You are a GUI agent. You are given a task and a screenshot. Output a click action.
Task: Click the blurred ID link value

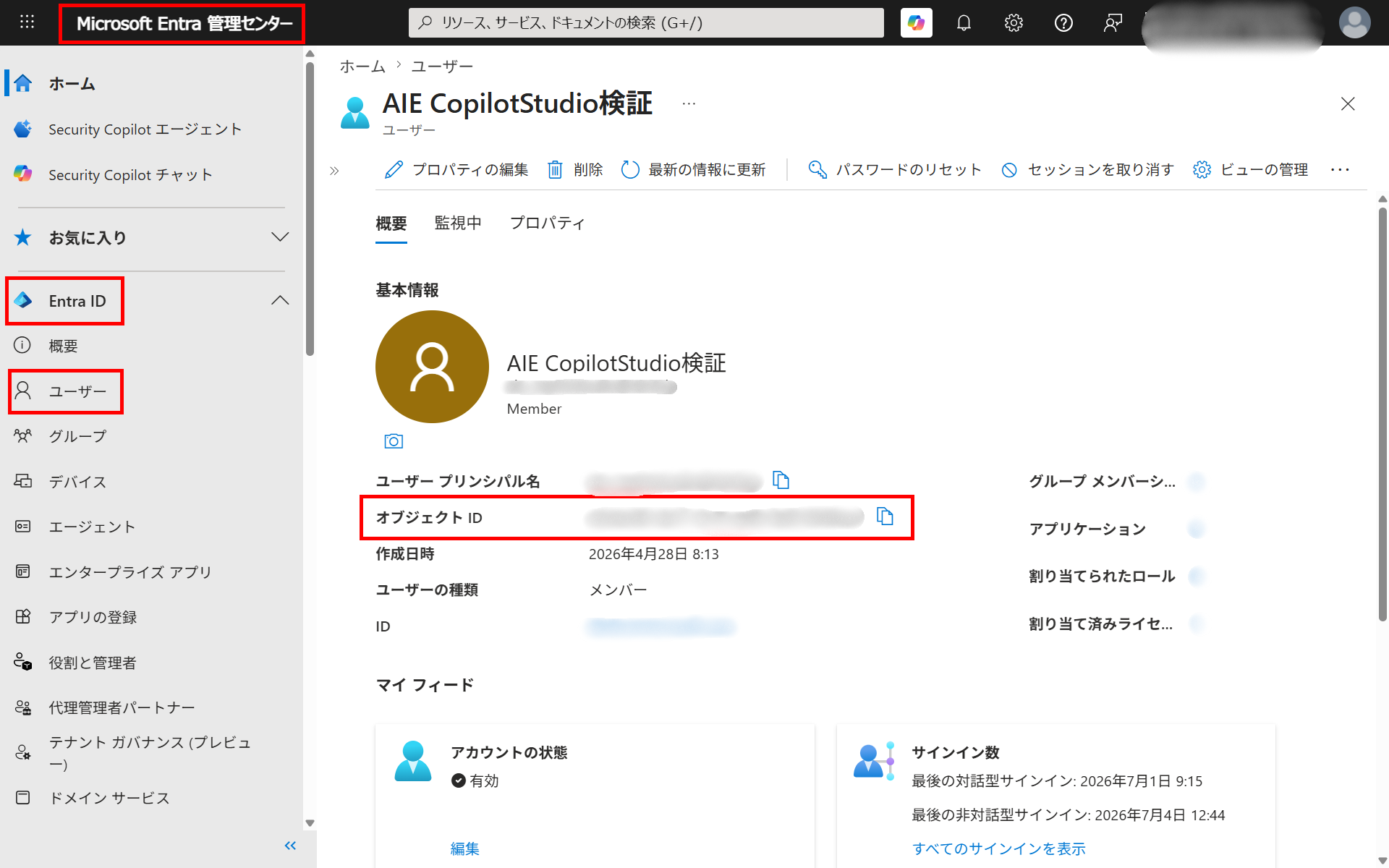(661, 626)
